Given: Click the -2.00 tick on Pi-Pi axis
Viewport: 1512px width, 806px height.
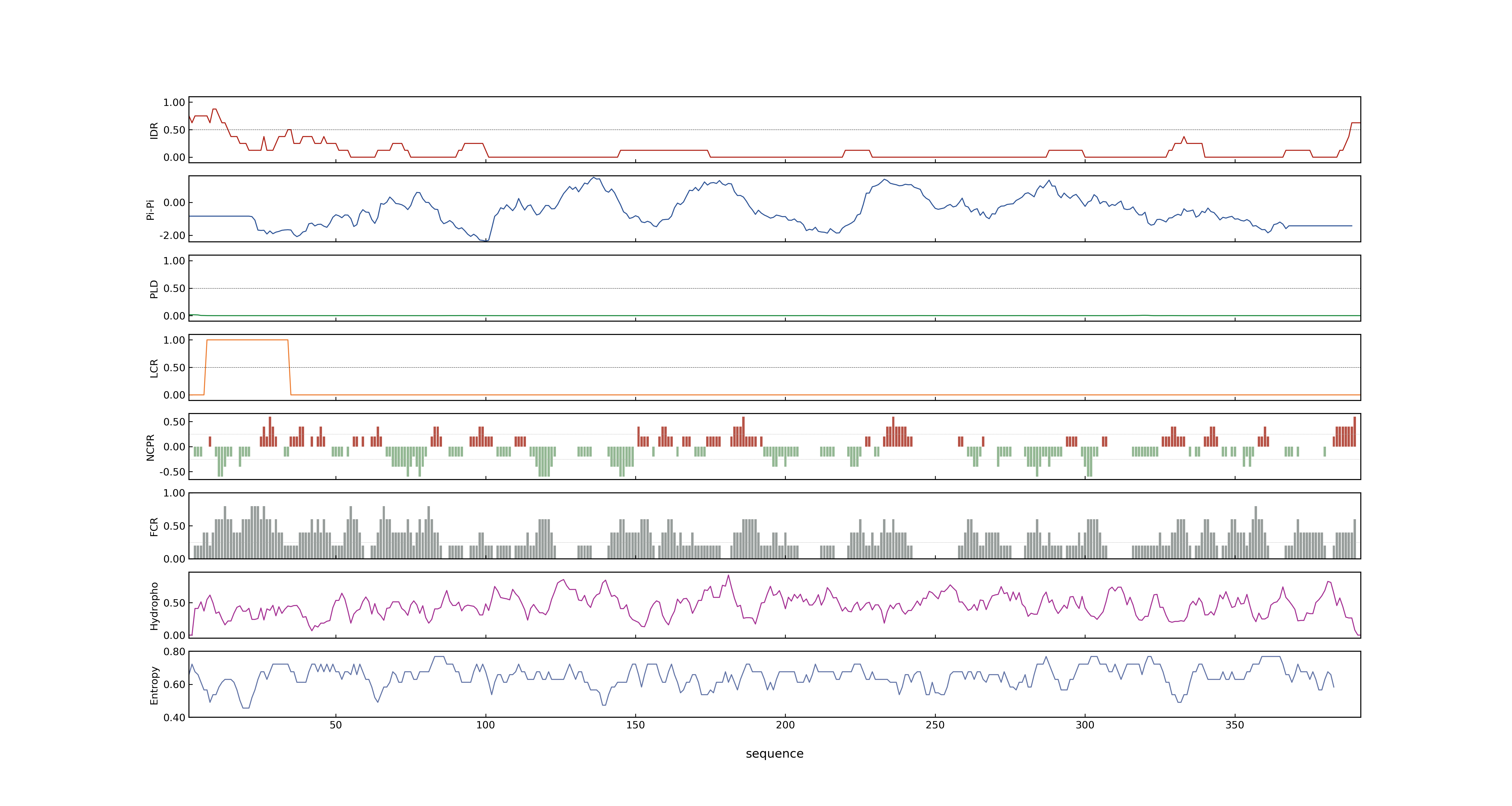Looking at the screenshot, I should [172, 235].
